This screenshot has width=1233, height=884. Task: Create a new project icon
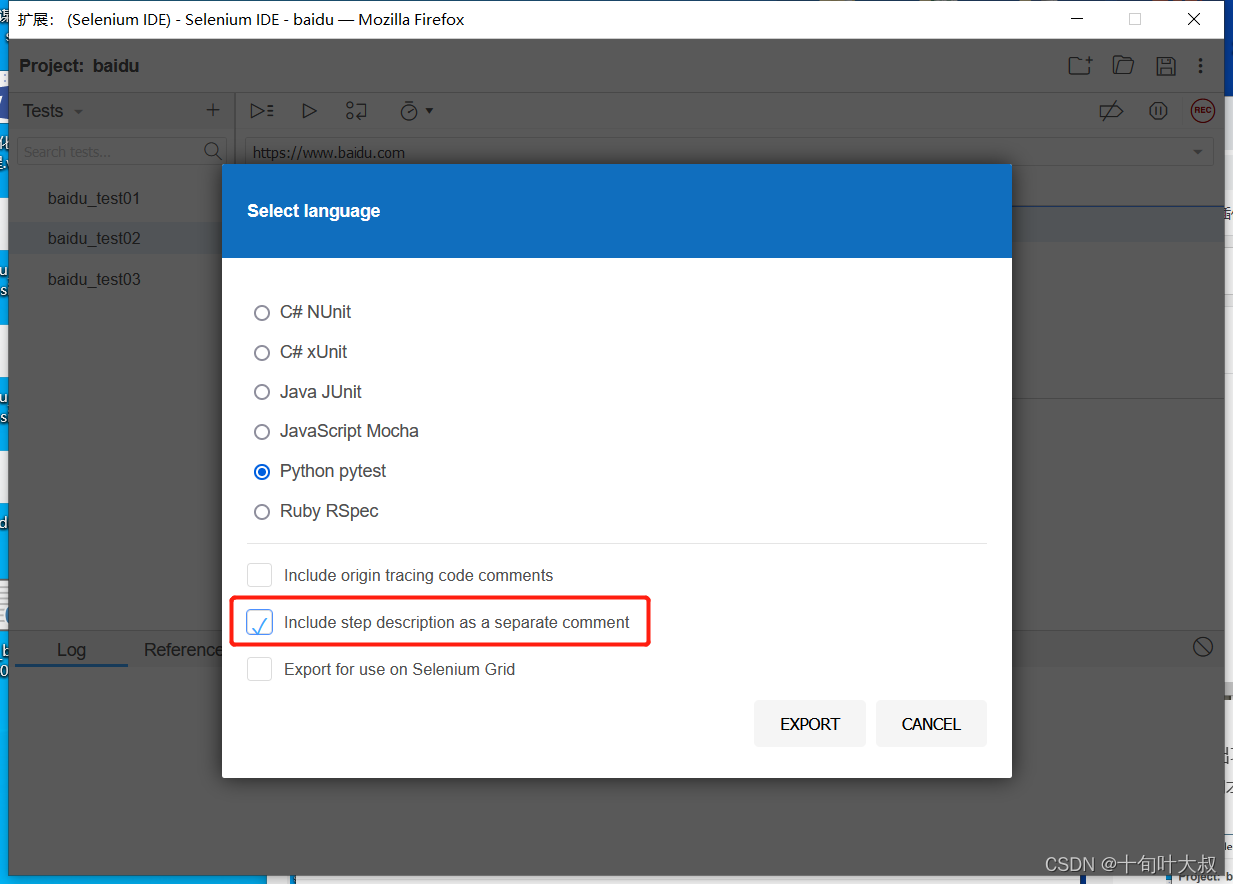tap(1080, 66)
